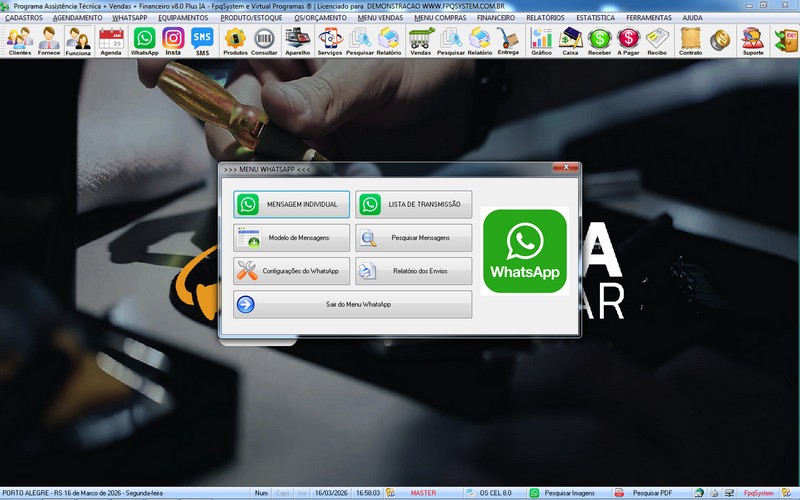The height and width of the screenshot is (500, 800).
Task: Open Modelo de Mensagens
Action: 291,238
